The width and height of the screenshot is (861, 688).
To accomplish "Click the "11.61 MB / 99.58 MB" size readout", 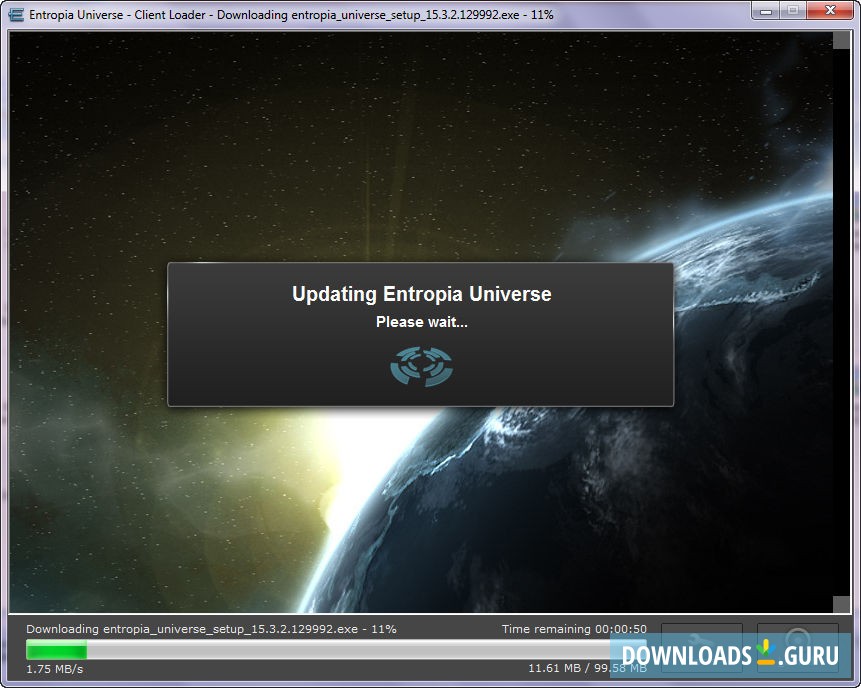I will [x=588, y=669].
